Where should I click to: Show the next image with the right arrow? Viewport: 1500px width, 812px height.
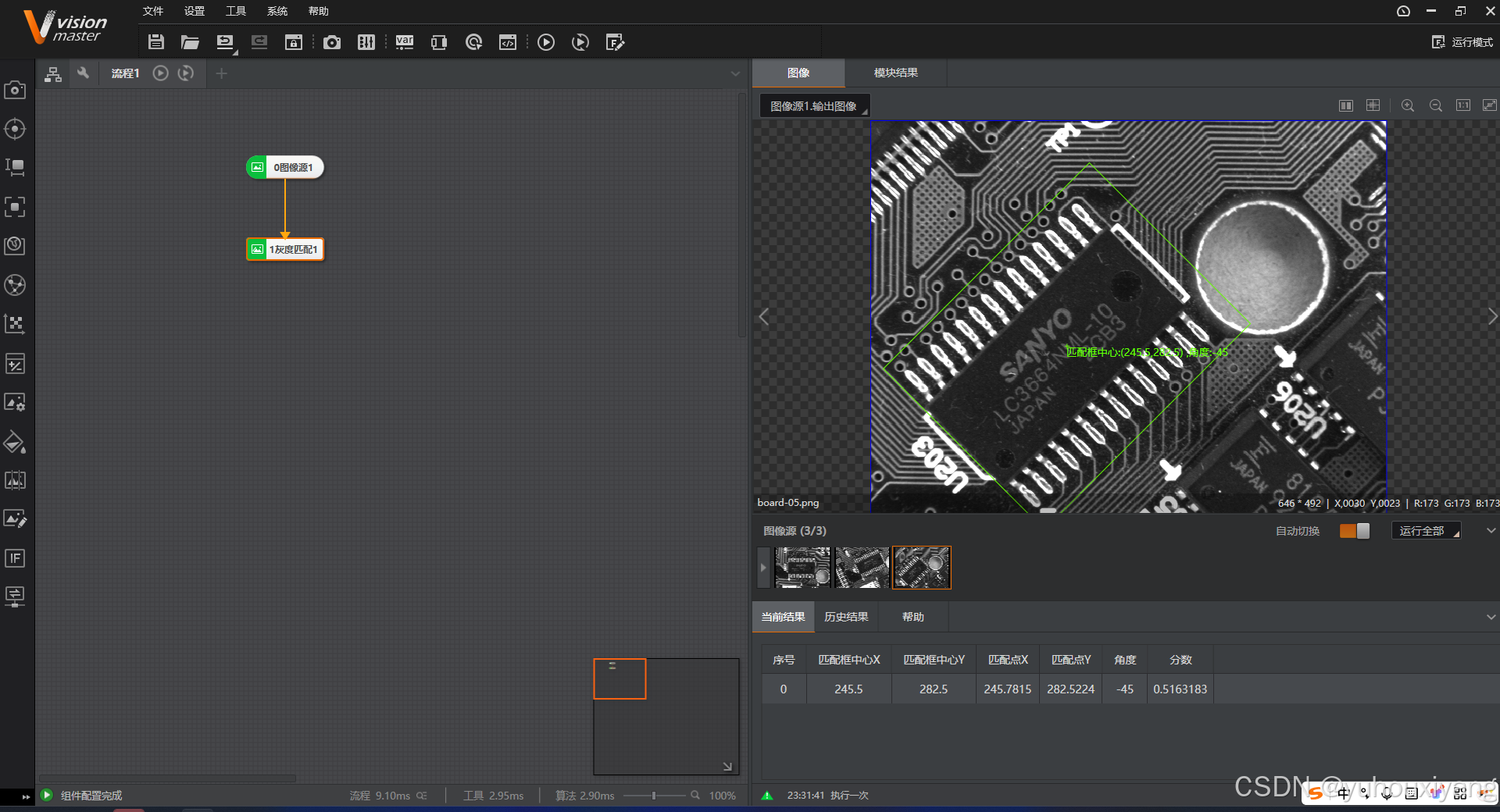[x=1492, y=316]
